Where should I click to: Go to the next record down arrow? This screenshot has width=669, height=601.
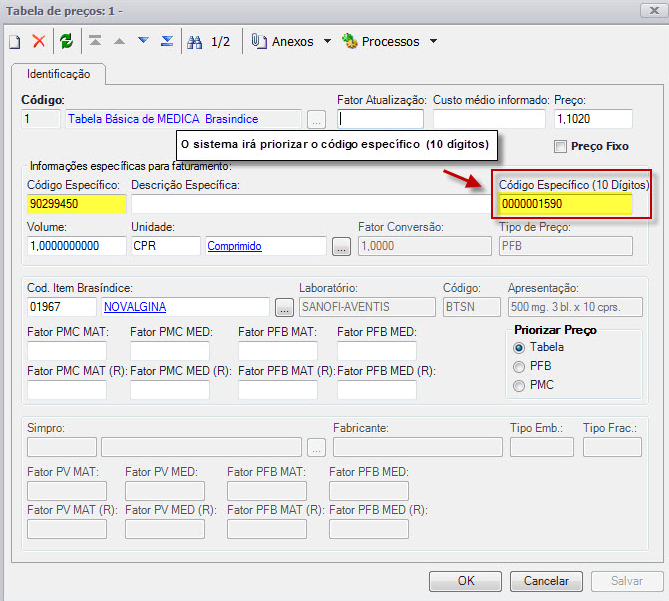[143, 41]
